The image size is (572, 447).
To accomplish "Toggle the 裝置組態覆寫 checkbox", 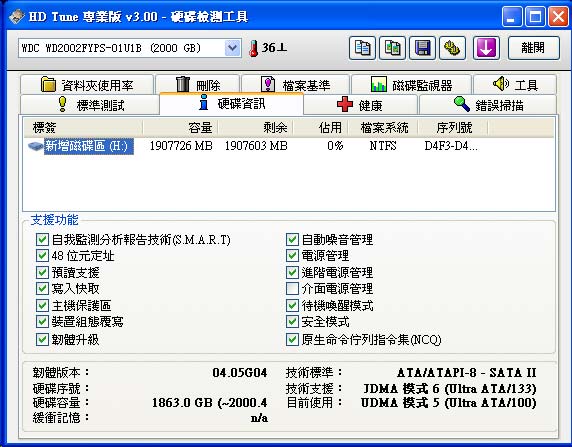I will coord(42,321).
